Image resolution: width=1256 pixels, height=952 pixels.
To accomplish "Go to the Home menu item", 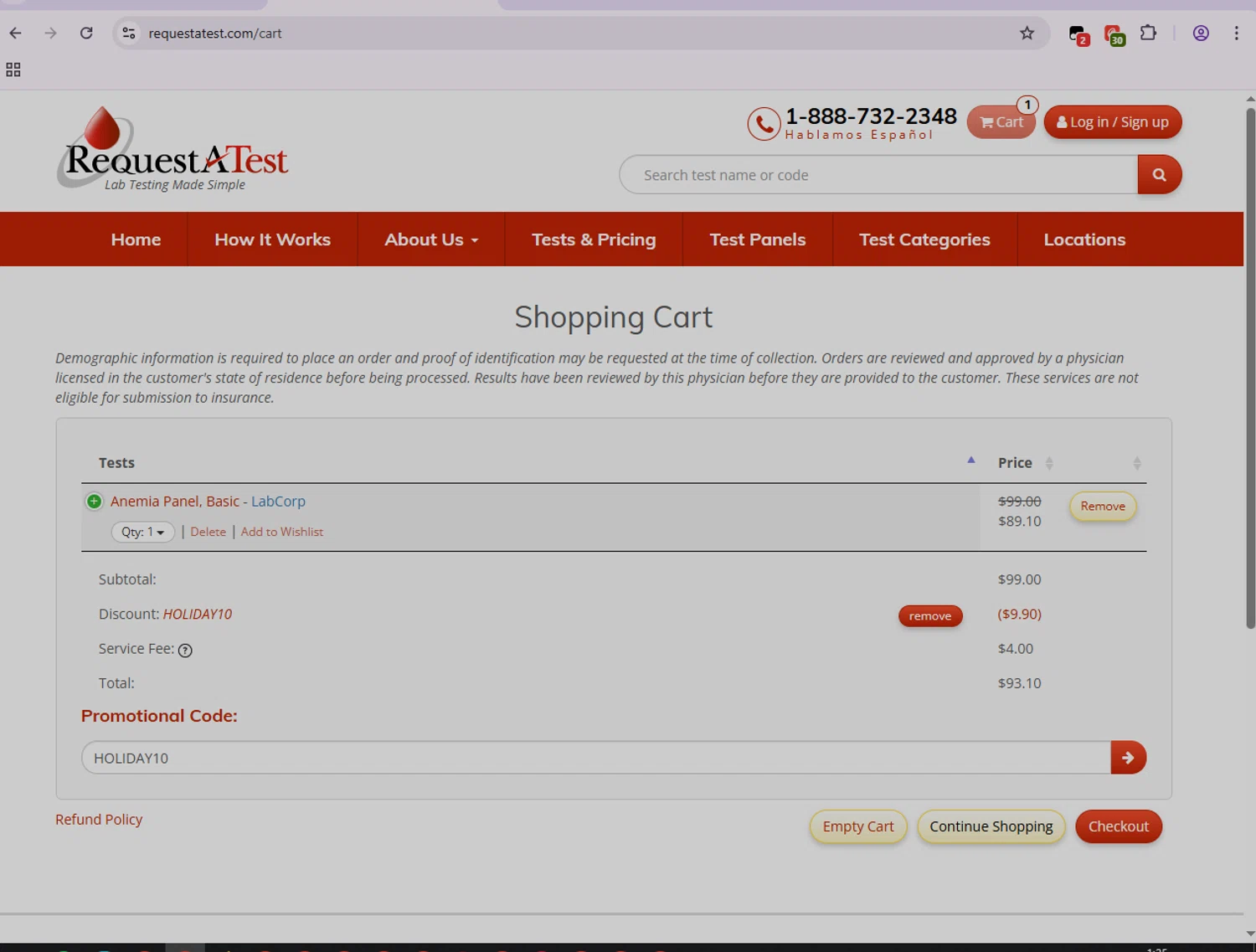I will 136,239.
